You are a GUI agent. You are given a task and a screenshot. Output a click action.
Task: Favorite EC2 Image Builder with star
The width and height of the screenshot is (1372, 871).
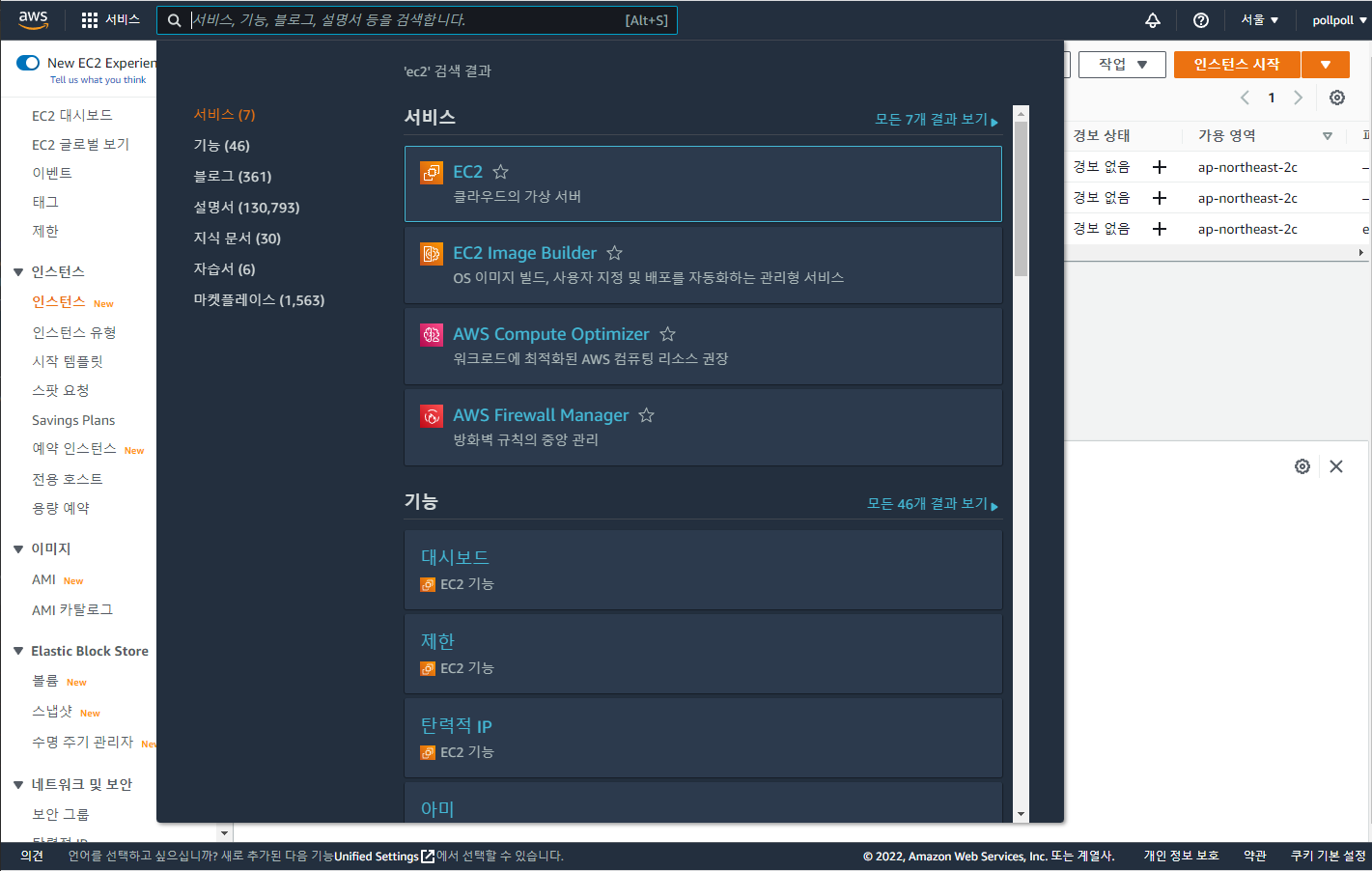(x=614, y=253)
